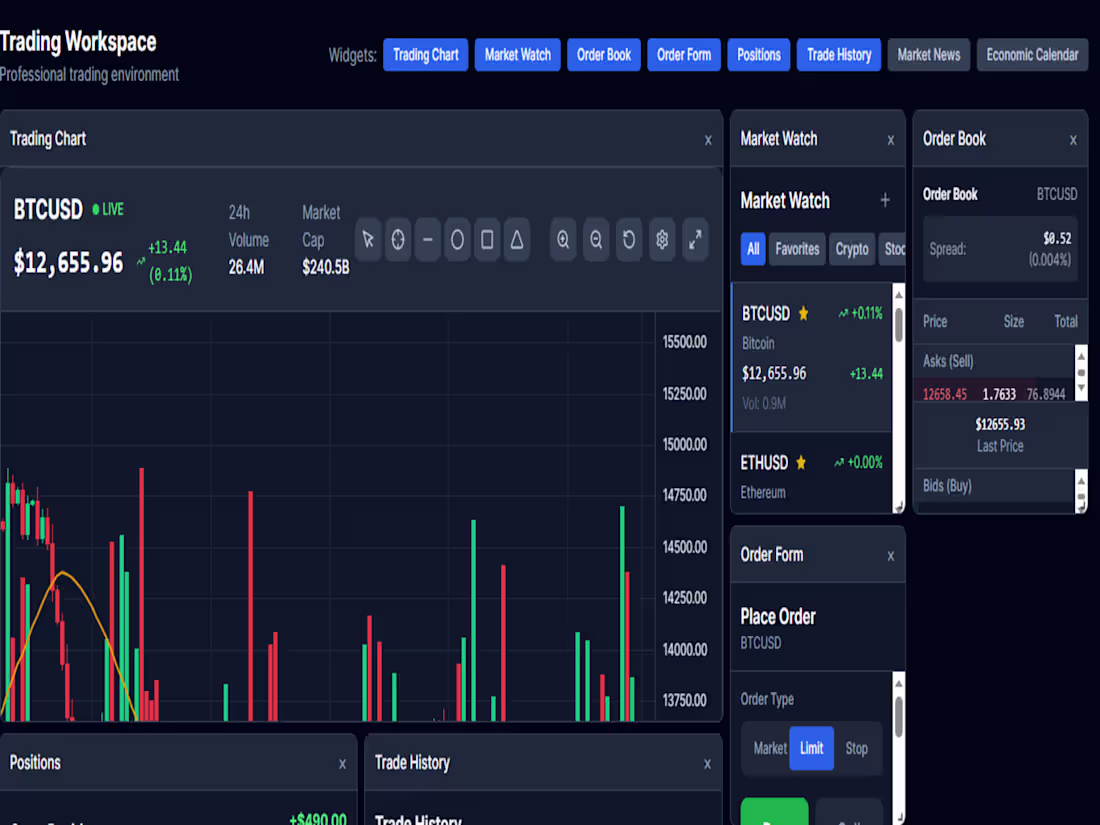Open the chart settings gear
Screen dimensions: 1100x825
661,240
